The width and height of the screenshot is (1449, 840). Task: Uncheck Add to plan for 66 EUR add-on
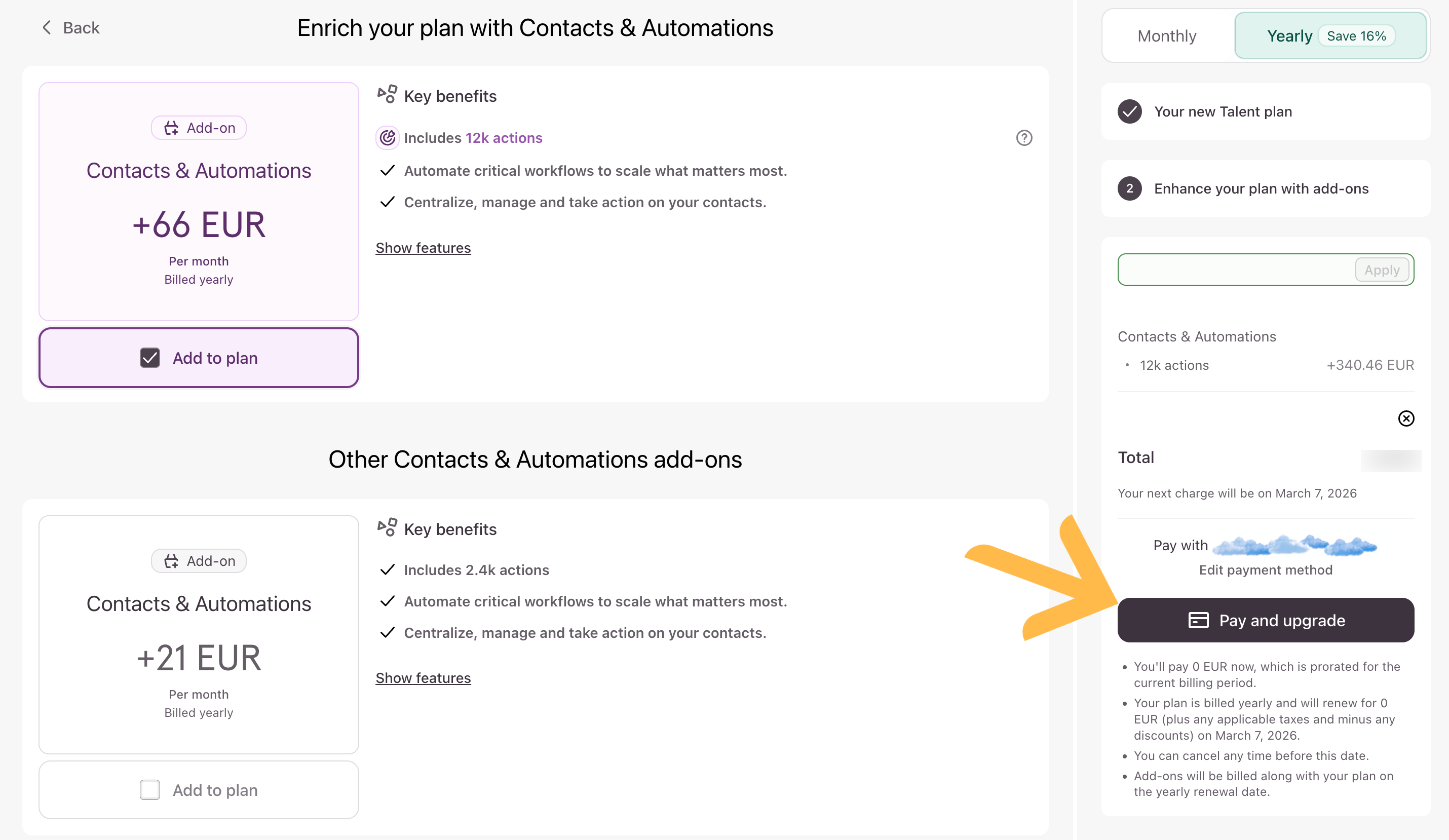[x=150, y=358]
